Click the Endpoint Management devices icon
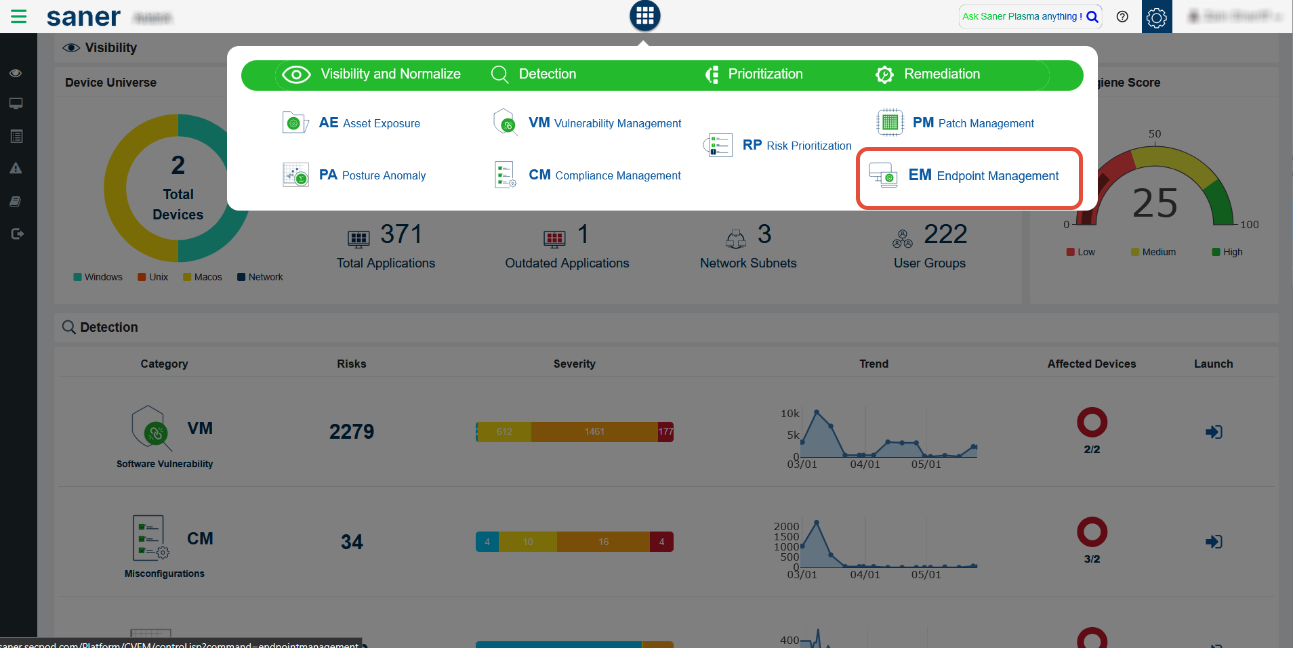The width and height of the screenshot is (1293, 648). pos(882,175)
